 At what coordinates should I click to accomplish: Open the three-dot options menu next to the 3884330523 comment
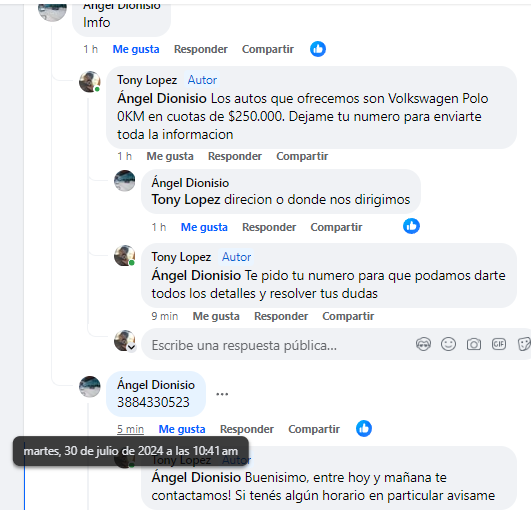[x=222, y=394]
